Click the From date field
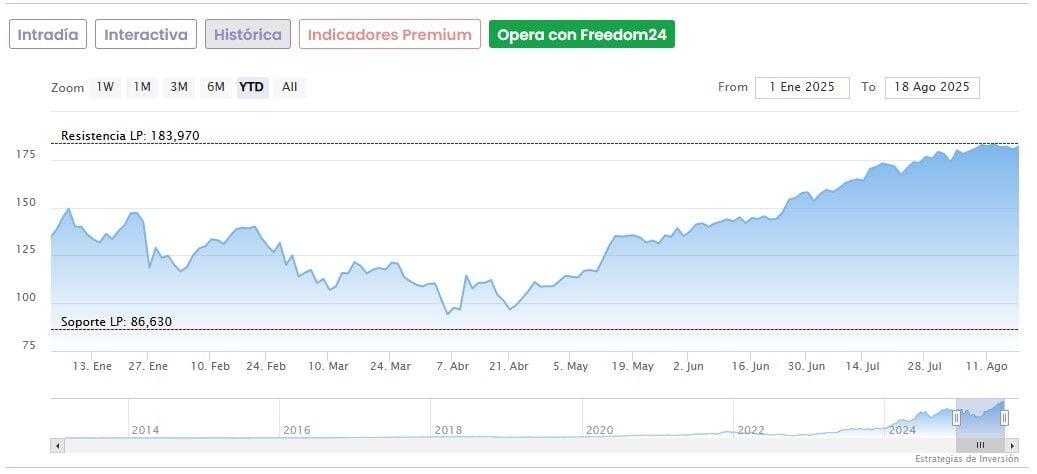Screen dimensions: 1037x474 [802, 87]
